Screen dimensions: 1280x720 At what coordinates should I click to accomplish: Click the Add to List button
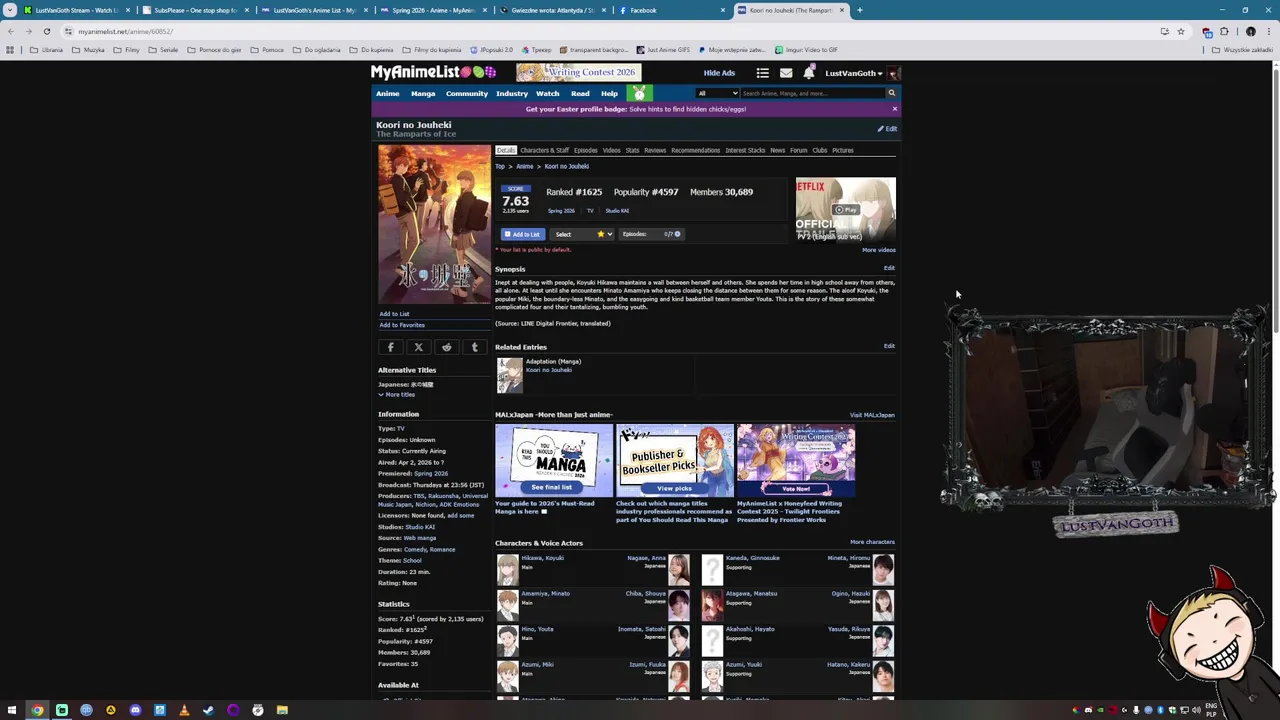click(522, 234)
